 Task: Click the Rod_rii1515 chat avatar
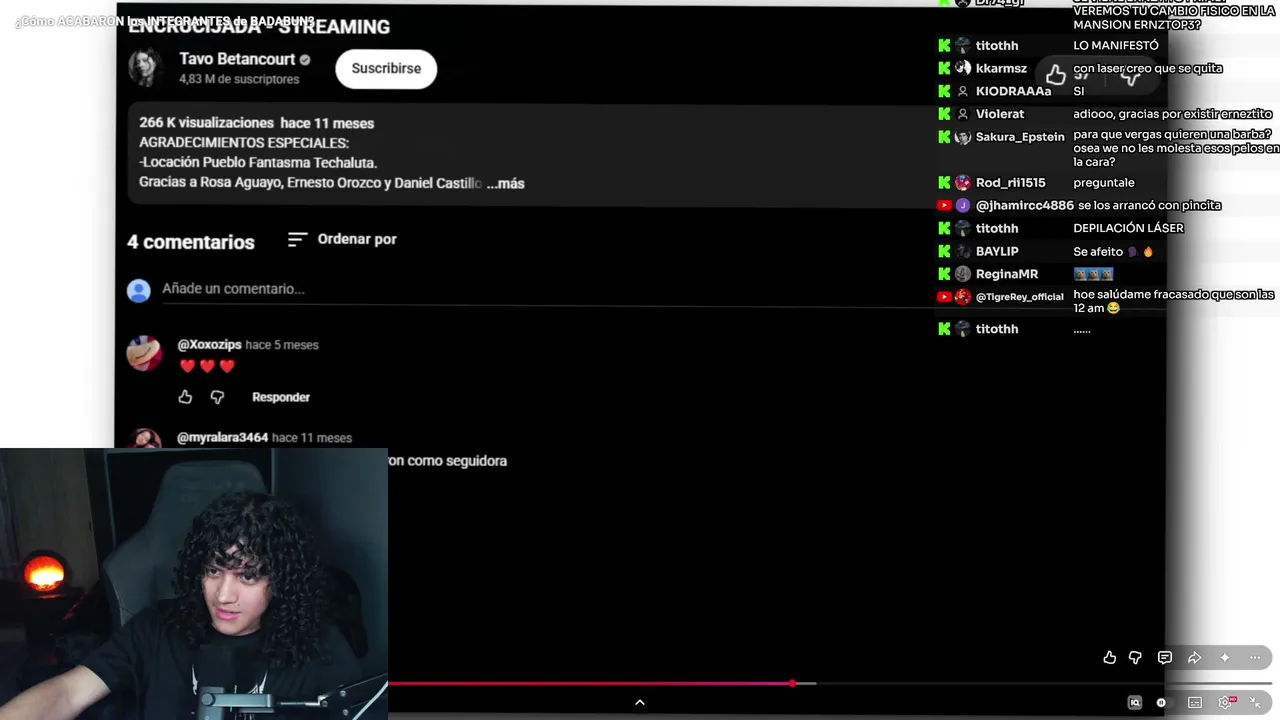point(963,183)
